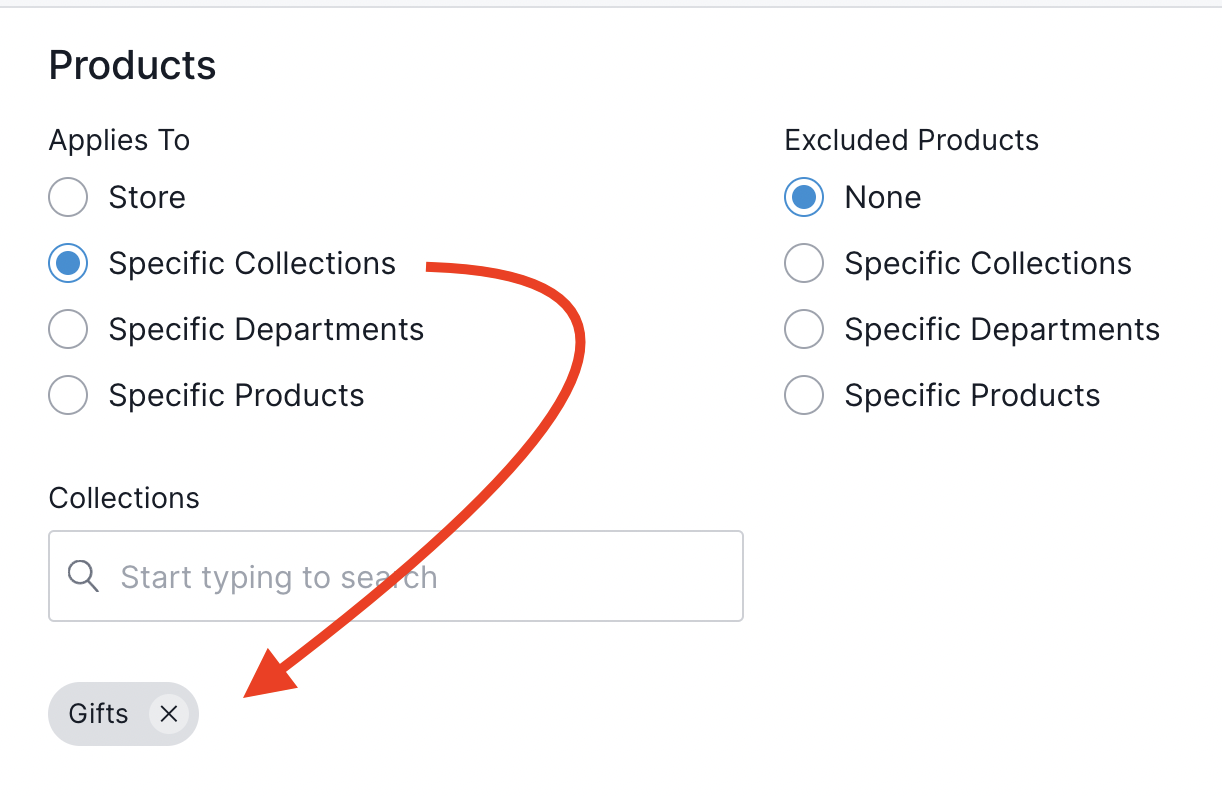Select Specific Products under Applies To
The width and height of the screenshot is (1222, 796).
pyautogui.click(x=67, y=395)
